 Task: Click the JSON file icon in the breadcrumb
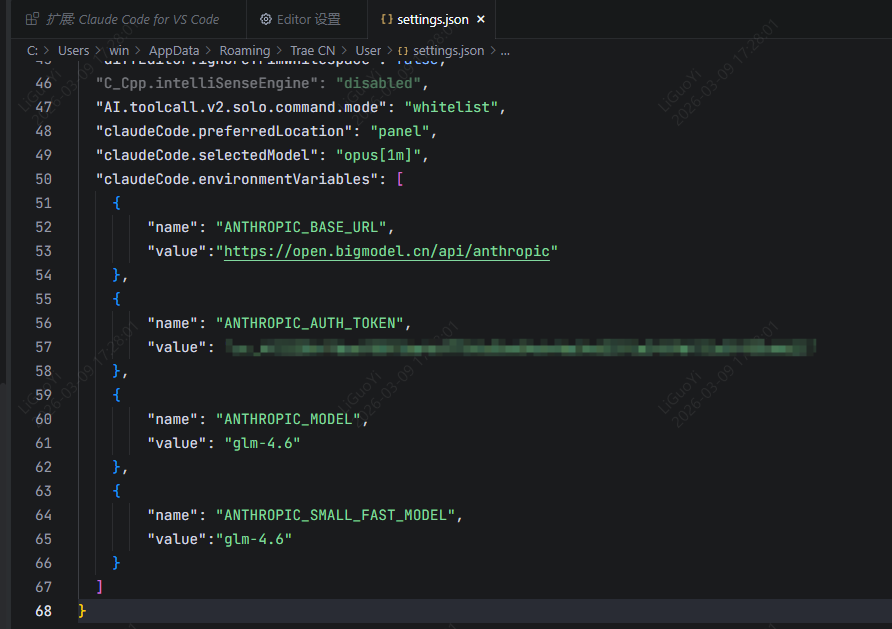click(403, 50)
